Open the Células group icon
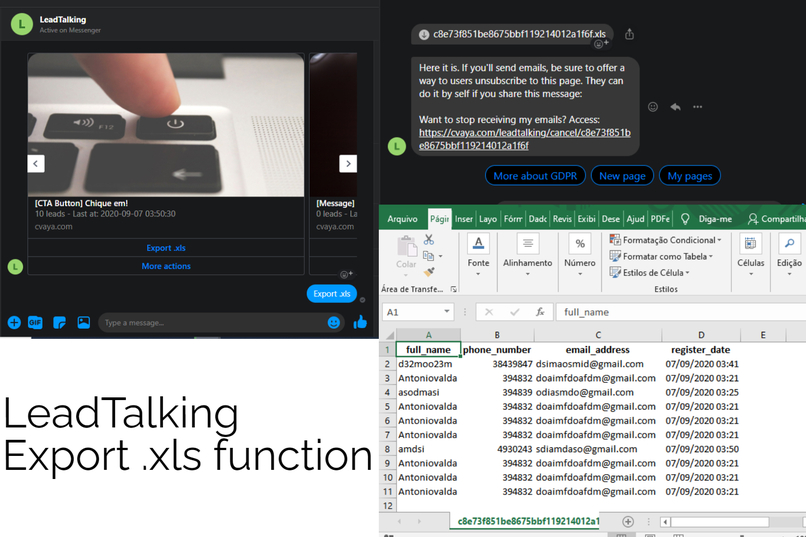The image size is (806, 537). [750, 243]
